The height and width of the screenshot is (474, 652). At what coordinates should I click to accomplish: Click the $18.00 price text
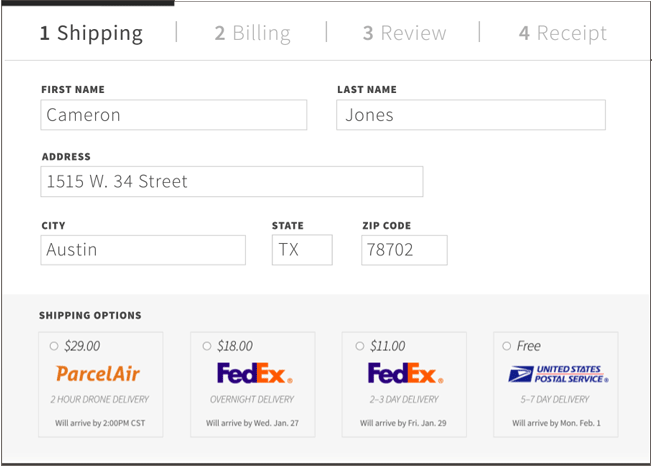pyautogui.click(x=235, y=346)
